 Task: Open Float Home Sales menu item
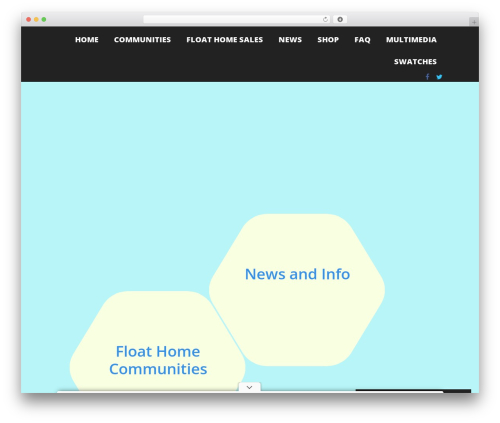coord(225,40)
